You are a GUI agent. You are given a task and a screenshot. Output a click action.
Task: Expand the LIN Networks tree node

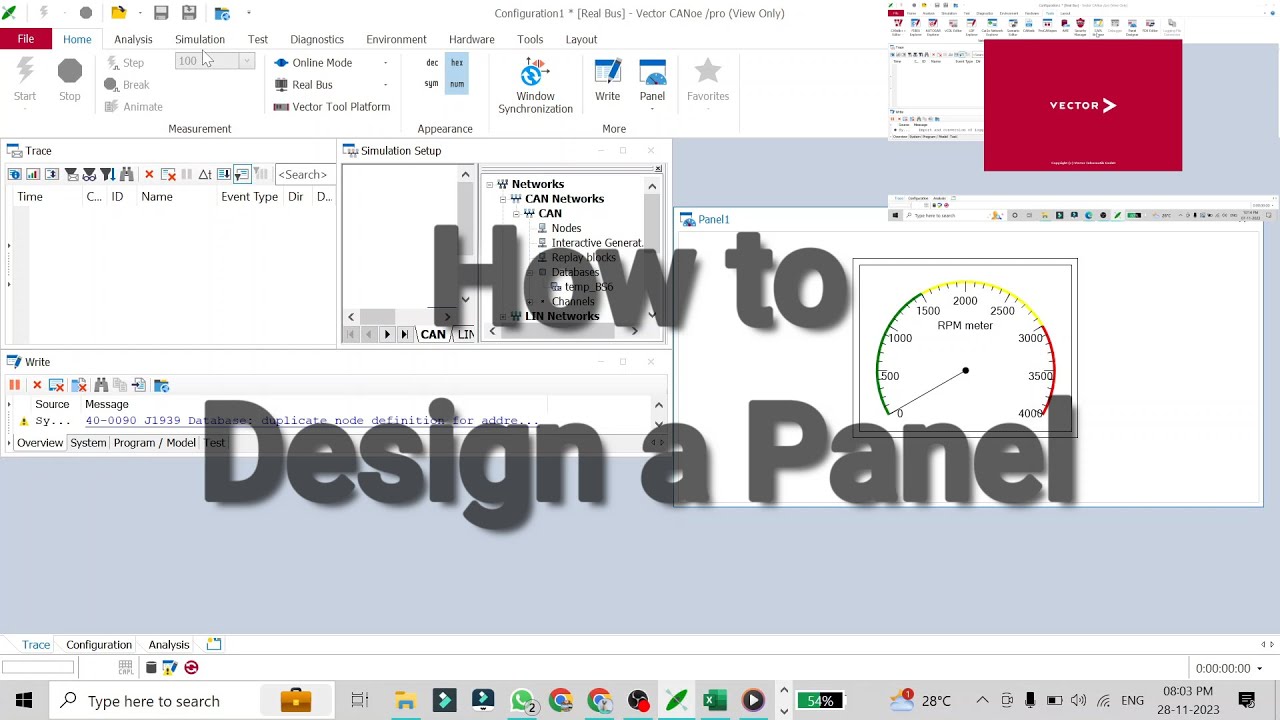503,317
